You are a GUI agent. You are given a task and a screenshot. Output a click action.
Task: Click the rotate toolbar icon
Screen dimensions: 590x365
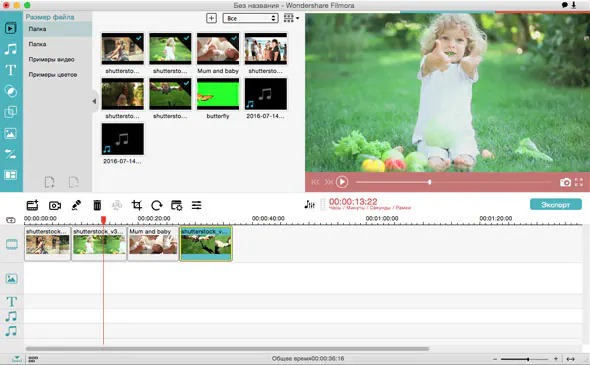pos(157,205)
